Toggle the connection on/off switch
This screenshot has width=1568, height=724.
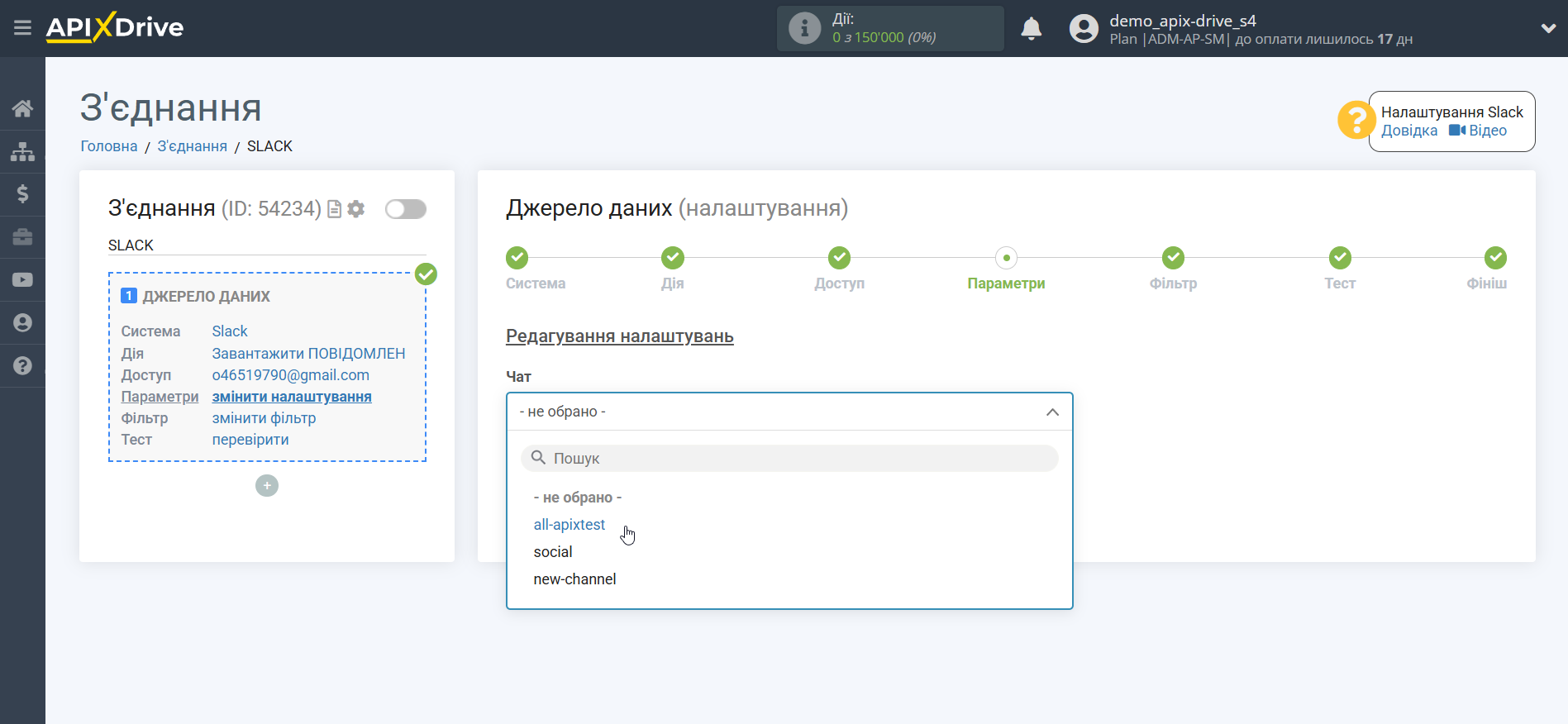(x=406, y=209)
